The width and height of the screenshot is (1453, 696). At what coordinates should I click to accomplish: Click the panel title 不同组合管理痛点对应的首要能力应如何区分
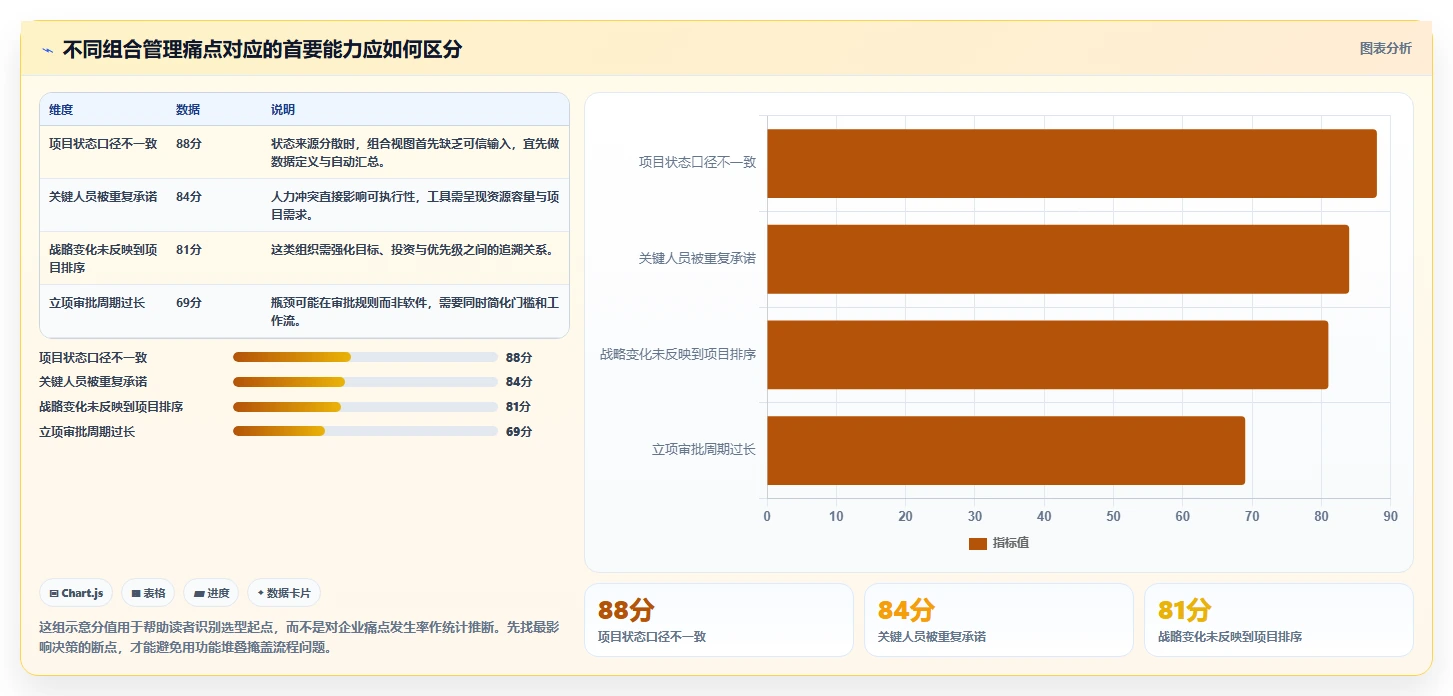point(262,50)
